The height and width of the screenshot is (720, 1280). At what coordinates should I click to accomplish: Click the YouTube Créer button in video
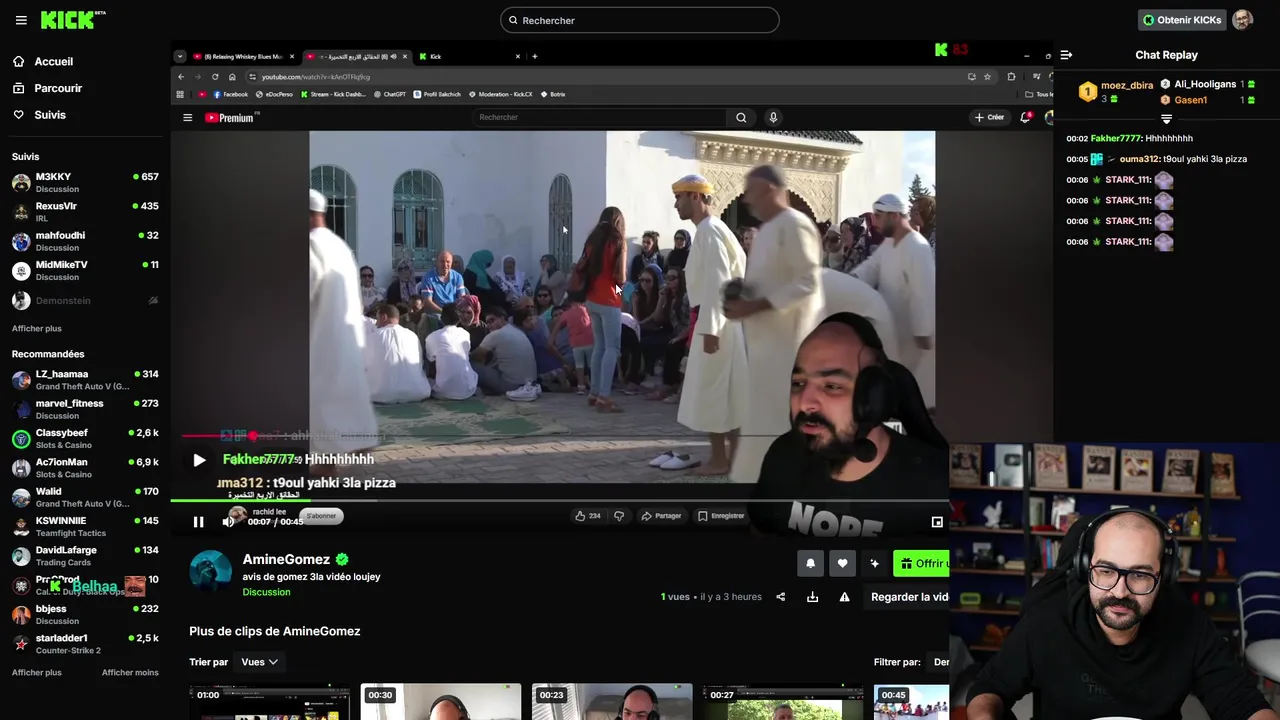pos(989,117)
